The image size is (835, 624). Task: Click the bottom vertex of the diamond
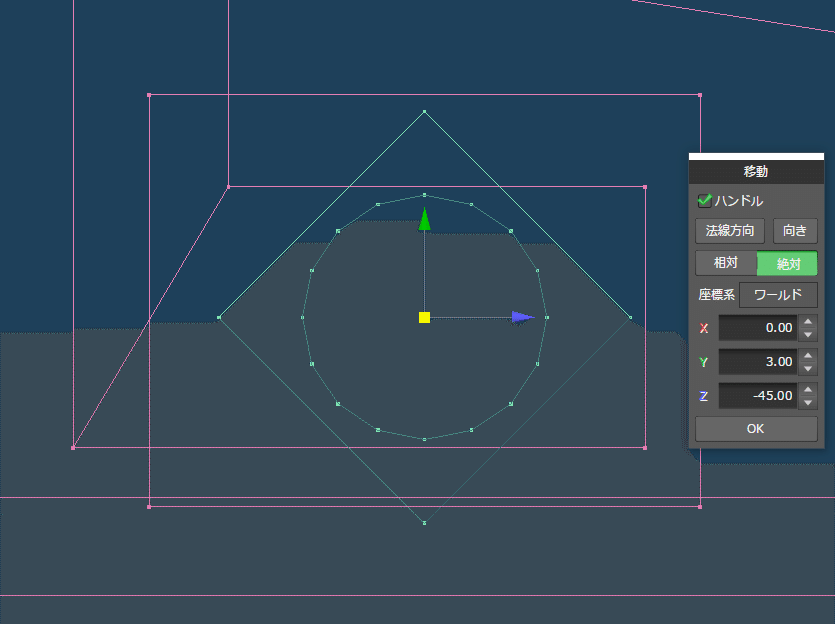click(x=424, y=523)
